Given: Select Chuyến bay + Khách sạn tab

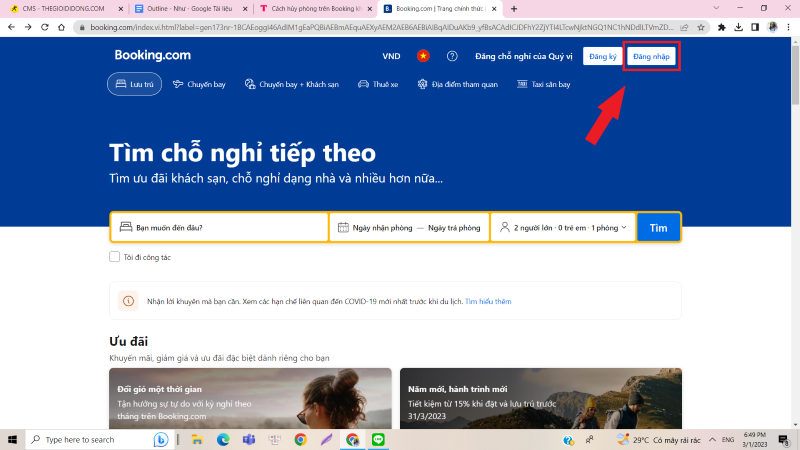Looking at the screenshot, I should [292, 84].
